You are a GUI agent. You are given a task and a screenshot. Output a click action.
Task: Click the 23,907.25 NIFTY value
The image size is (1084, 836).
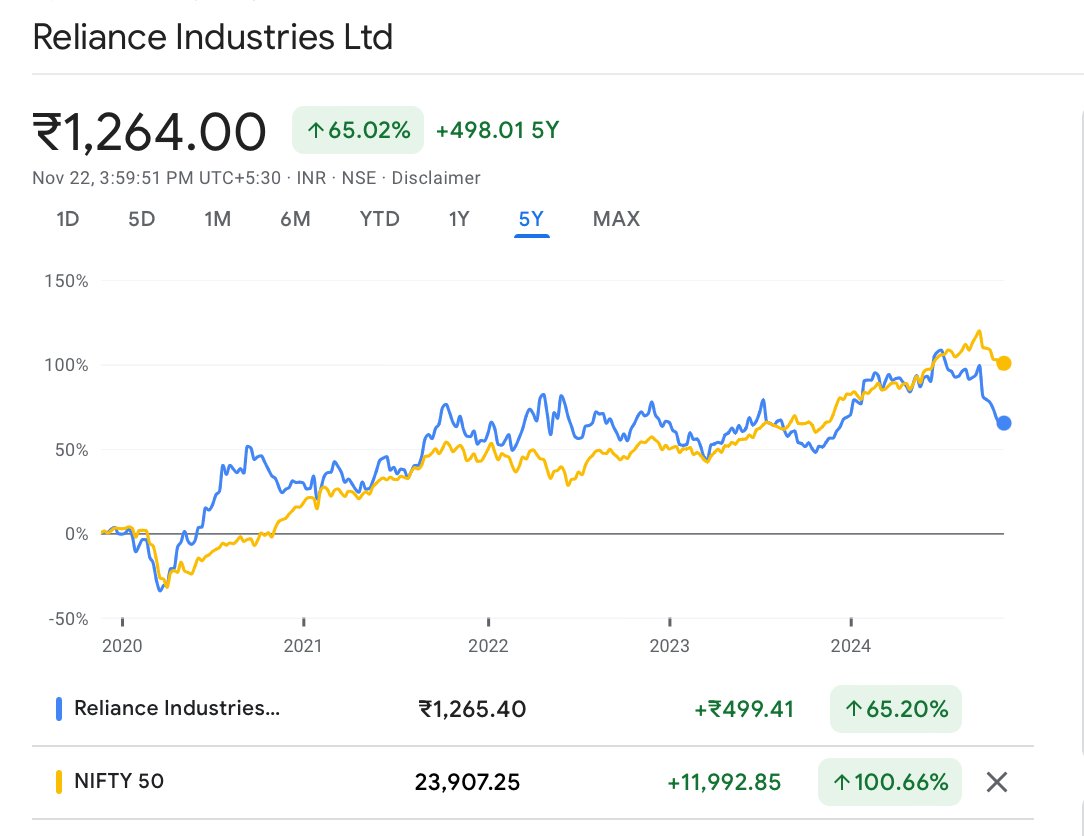click(467, 782)
